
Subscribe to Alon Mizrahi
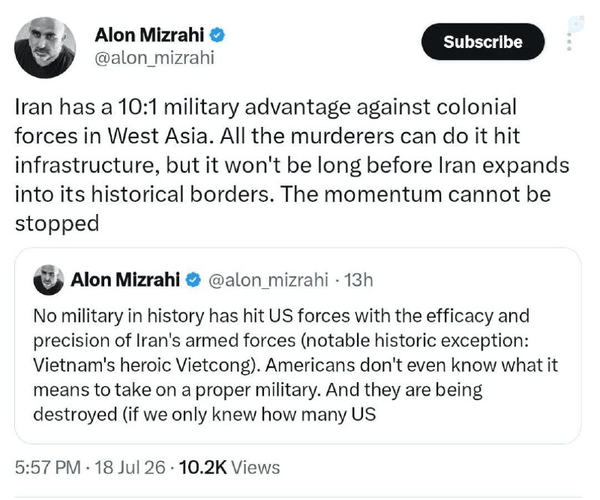tap(483, 42)
